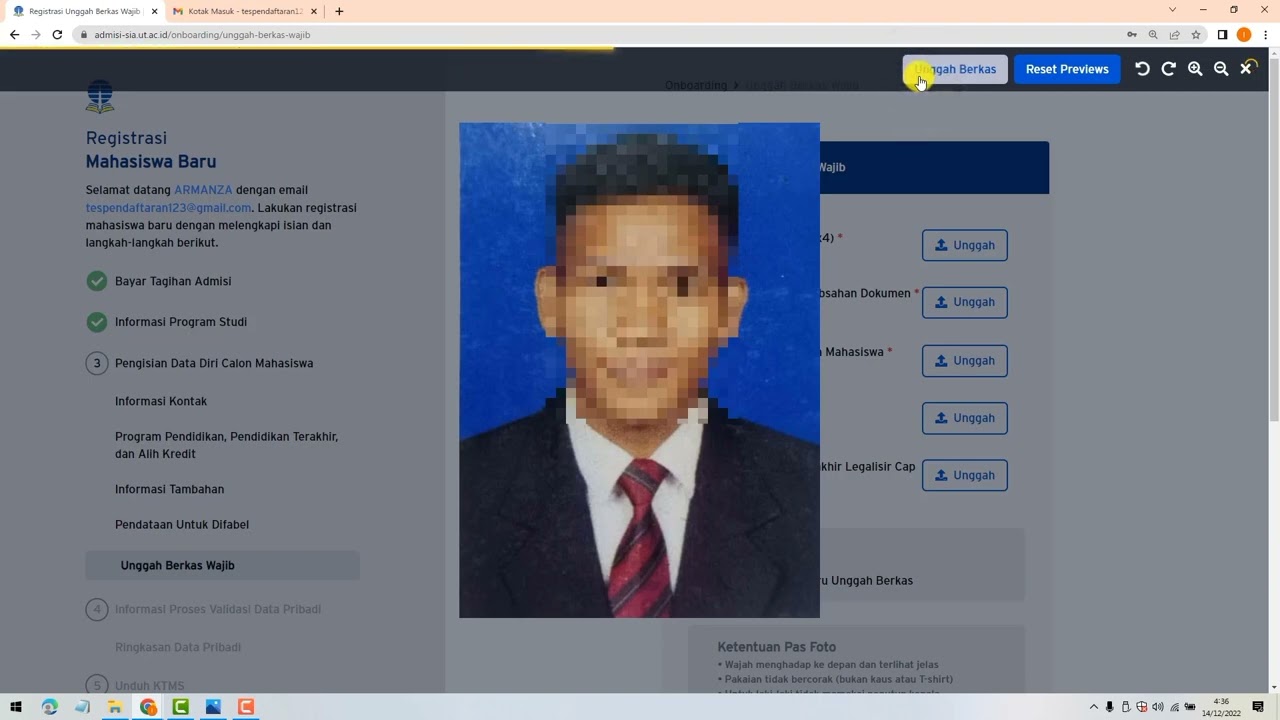1280x720 pixels.
Task: Rotate the photo preview clockwise
Action: [1168, 69]
